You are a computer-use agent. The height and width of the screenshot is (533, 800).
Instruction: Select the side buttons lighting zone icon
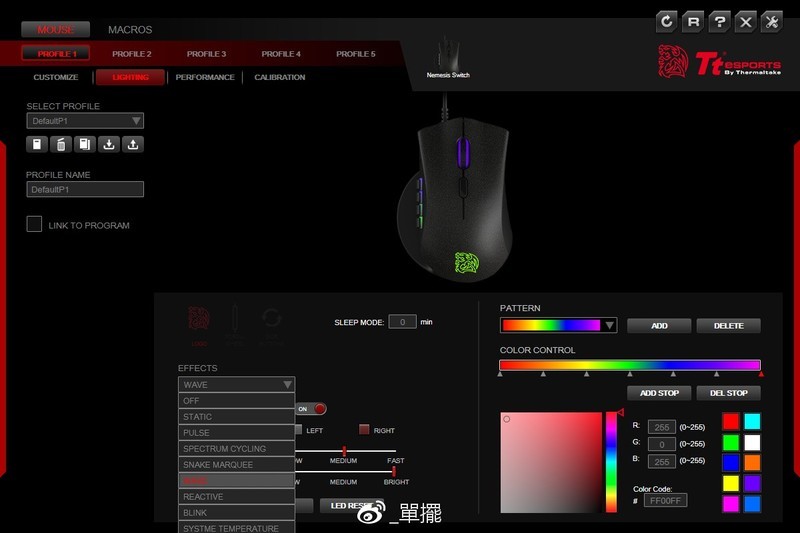(271, 324)
